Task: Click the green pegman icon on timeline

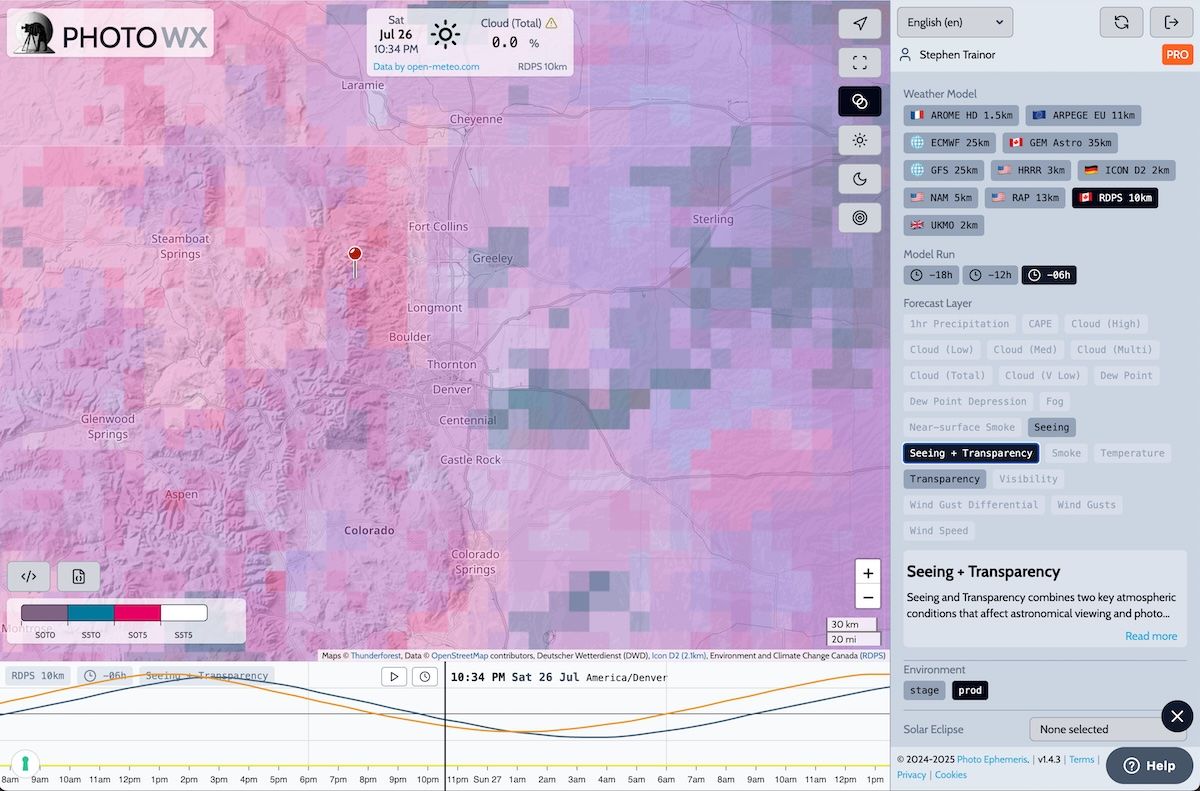Action: [24, 763]
